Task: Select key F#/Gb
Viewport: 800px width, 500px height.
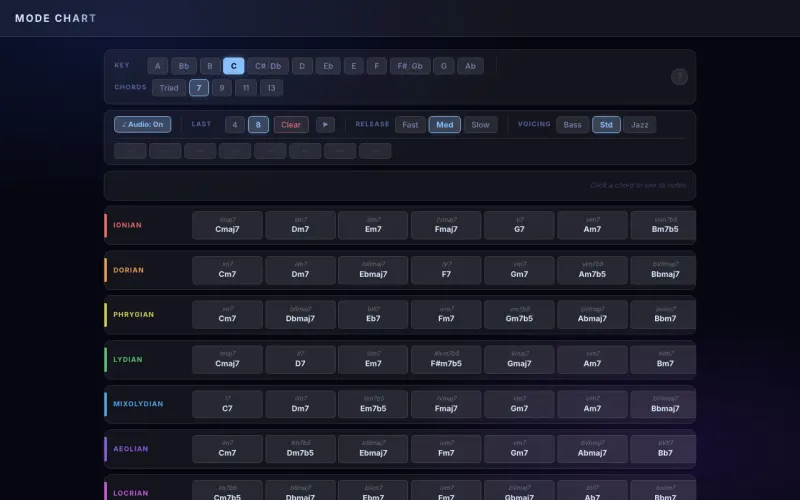Action: [410, 66]
